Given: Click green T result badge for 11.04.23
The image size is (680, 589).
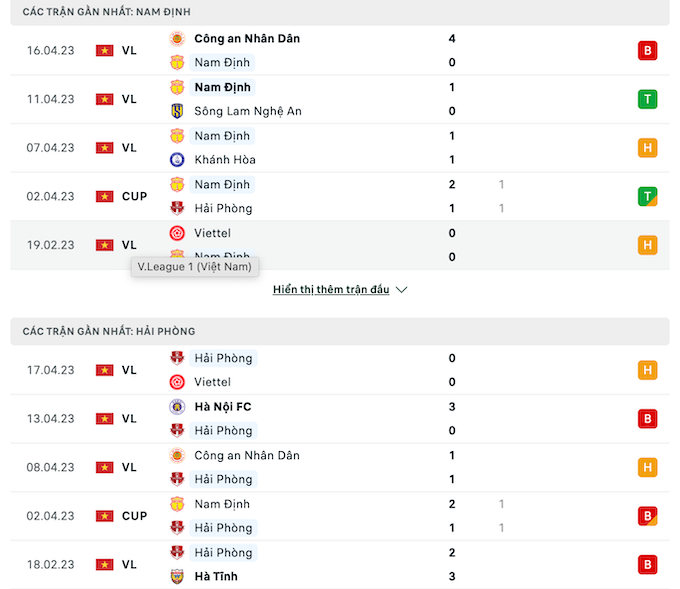Looking at the screenshot, I should 647,99.
